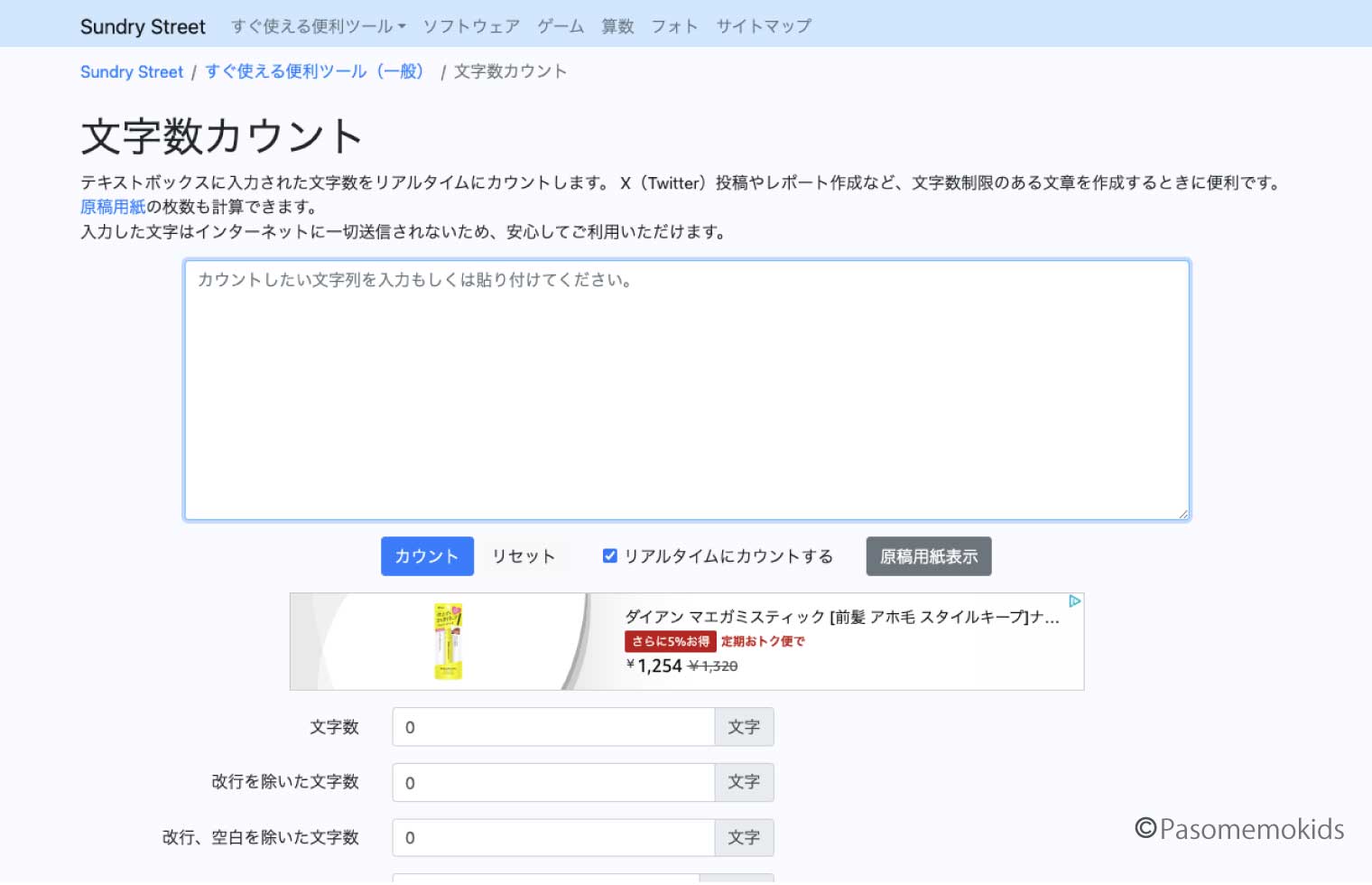Follow the 原稿用紙 link in description
Screen dimensions: 1372x885
click(x=113, y=207)
